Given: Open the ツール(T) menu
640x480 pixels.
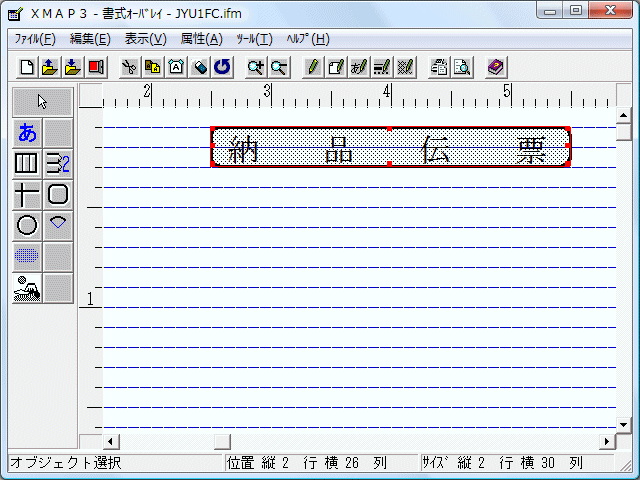Looking at the screenshot, I should (x=254, y=39).
